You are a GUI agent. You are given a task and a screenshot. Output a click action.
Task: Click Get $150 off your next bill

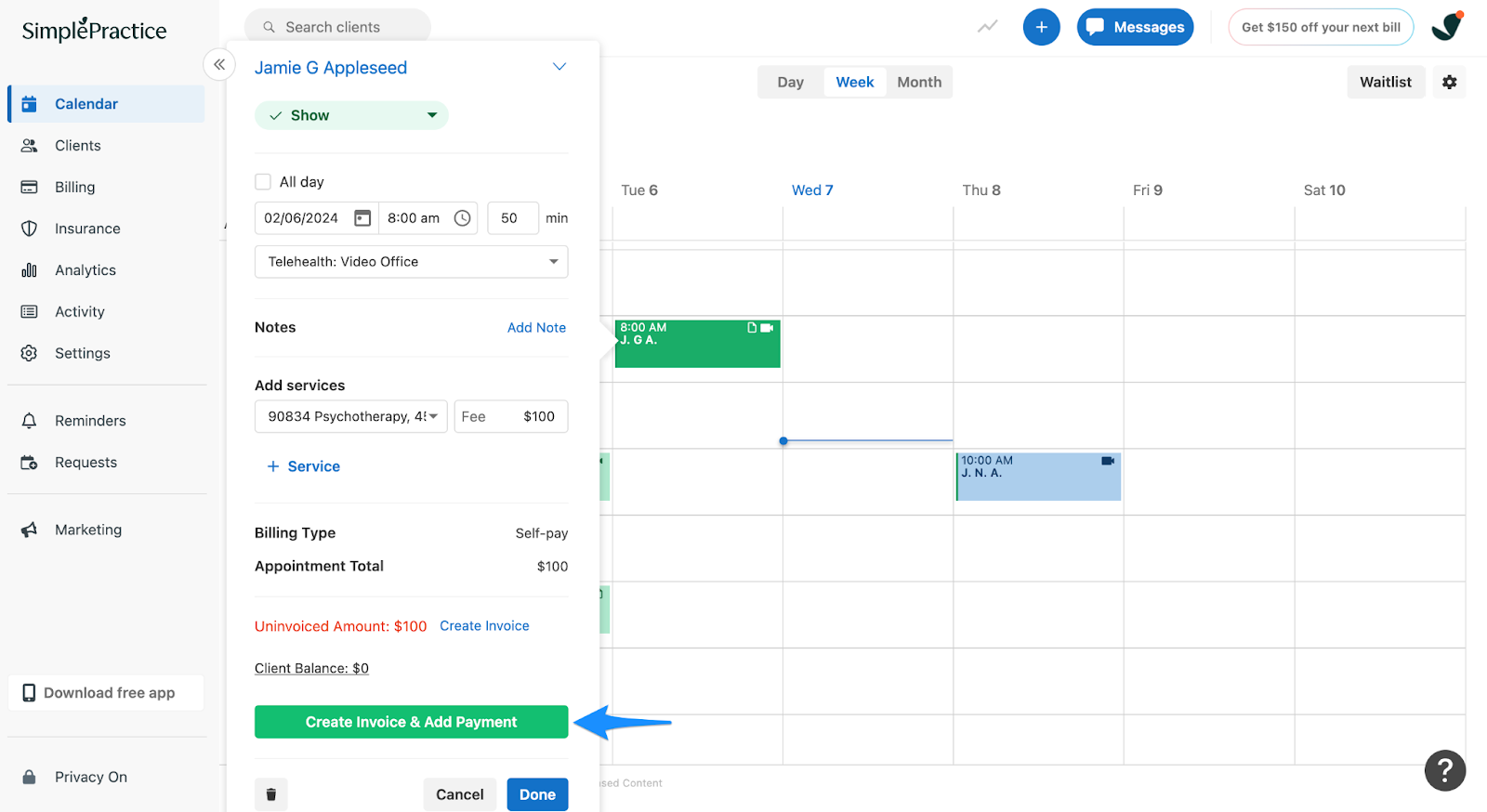coord(1321,27)
